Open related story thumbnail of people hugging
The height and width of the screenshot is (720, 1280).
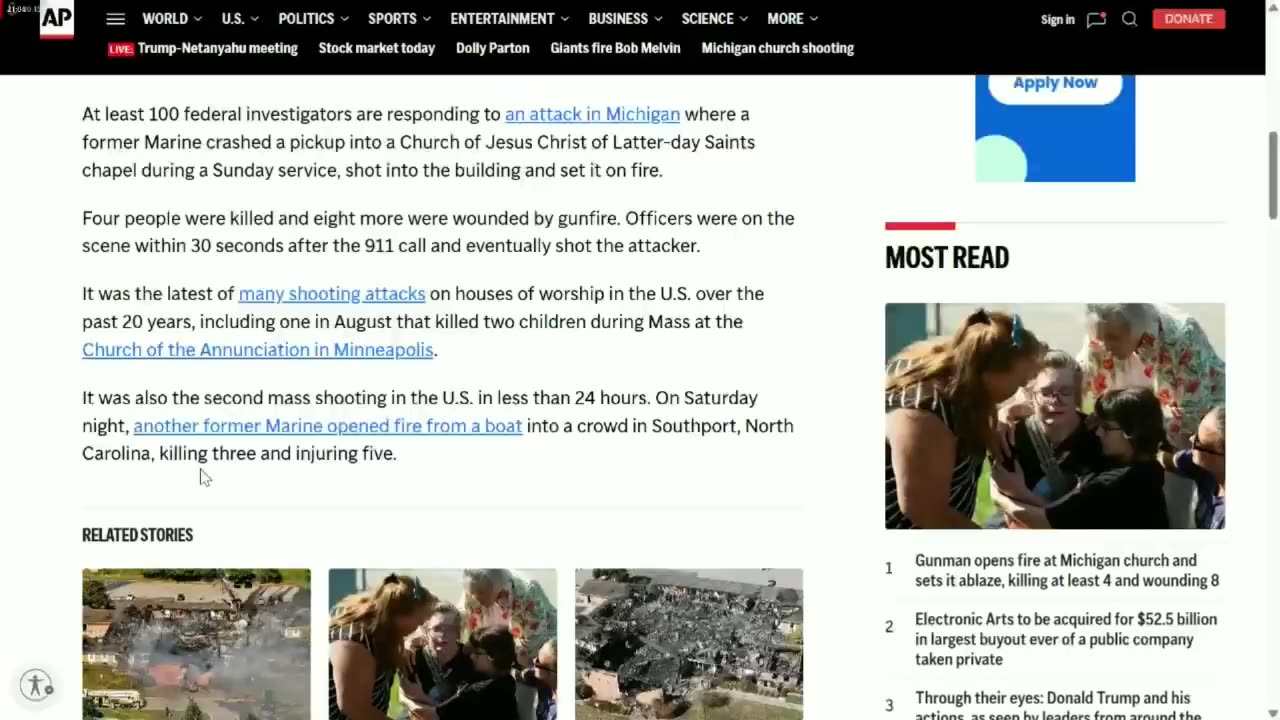[442, 644]
